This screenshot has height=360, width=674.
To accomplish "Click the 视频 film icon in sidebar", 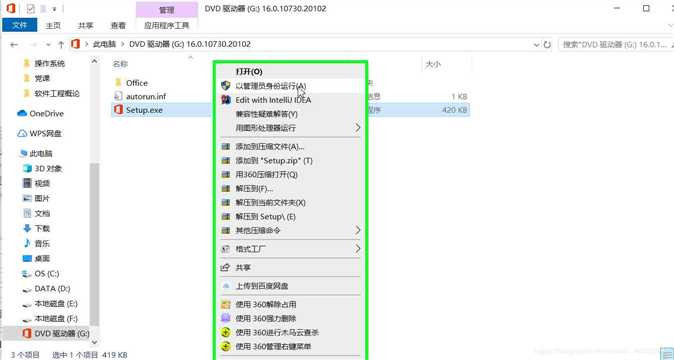I will (27, 183).
